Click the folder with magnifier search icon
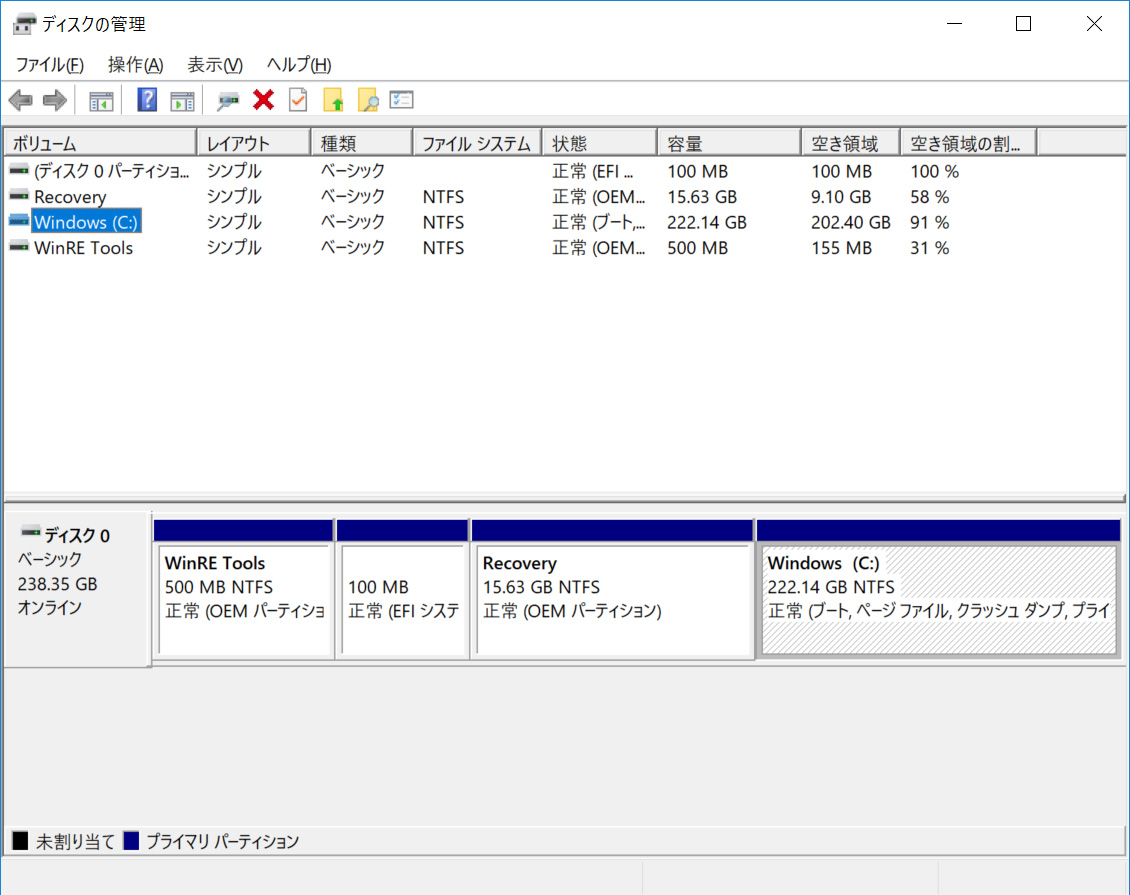1130x895 pixels. (x=368, y=99)
